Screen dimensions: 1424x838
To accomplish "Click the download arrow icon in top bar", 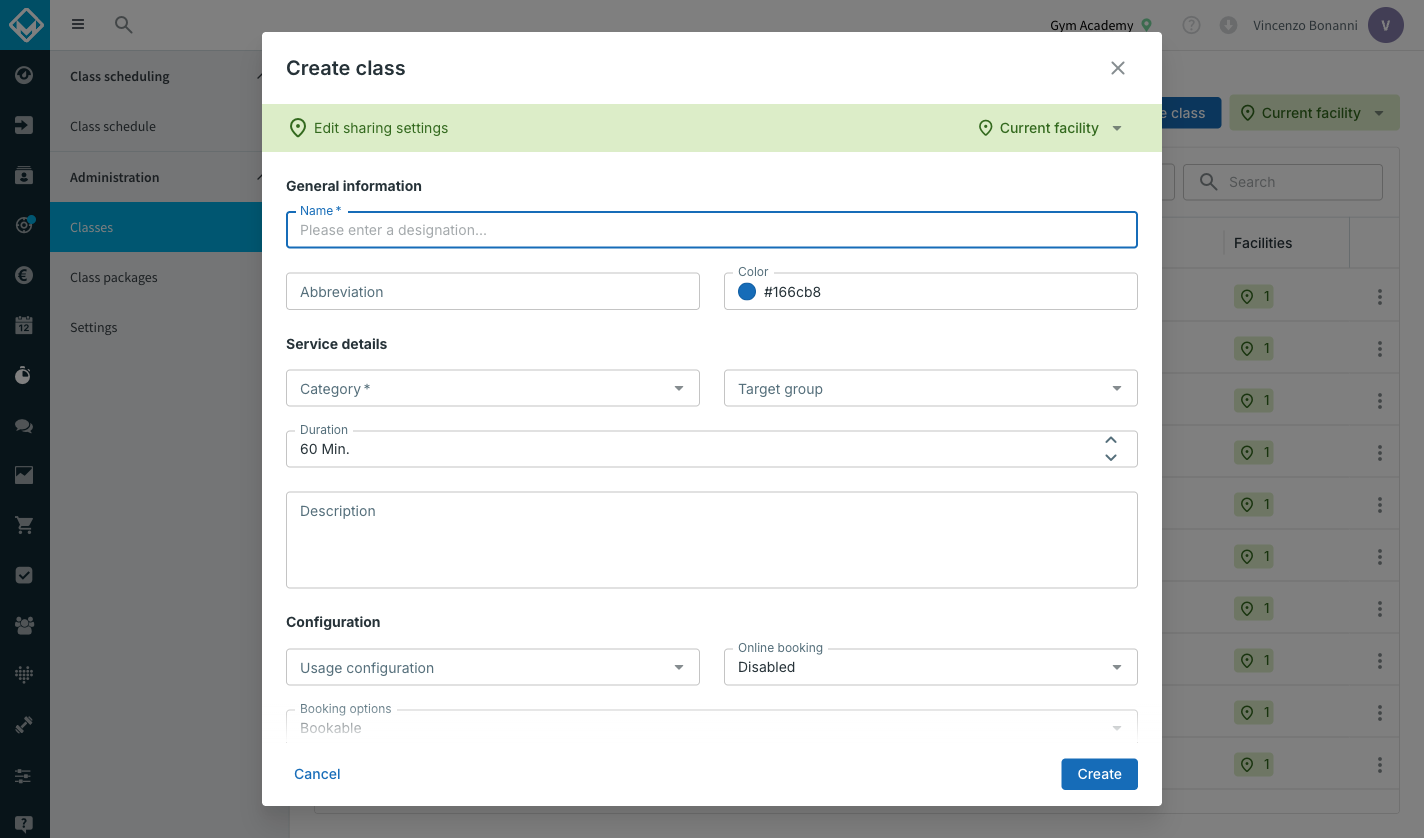I will tap(1228, 25).
